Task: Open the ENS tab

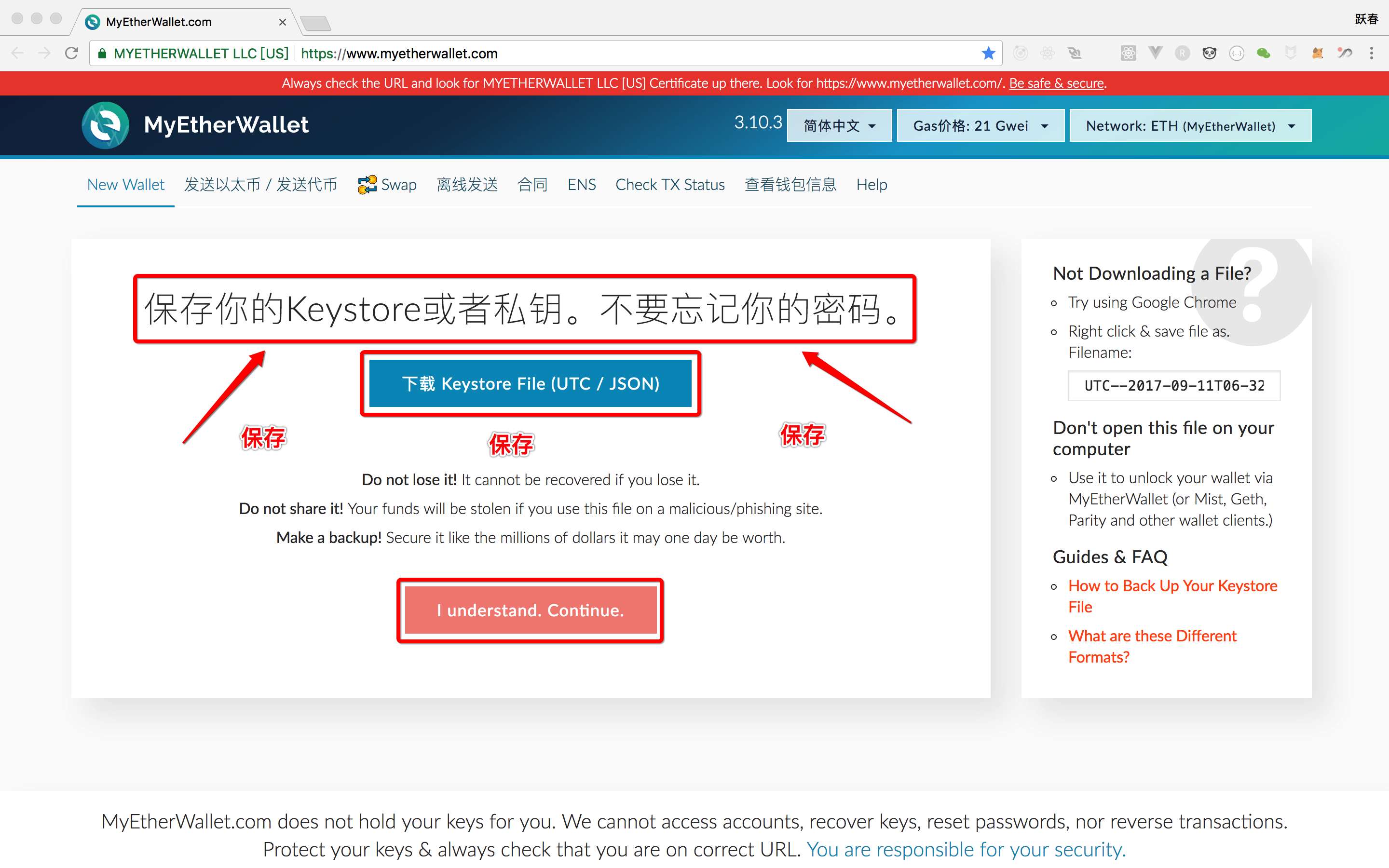Action: 582,185
